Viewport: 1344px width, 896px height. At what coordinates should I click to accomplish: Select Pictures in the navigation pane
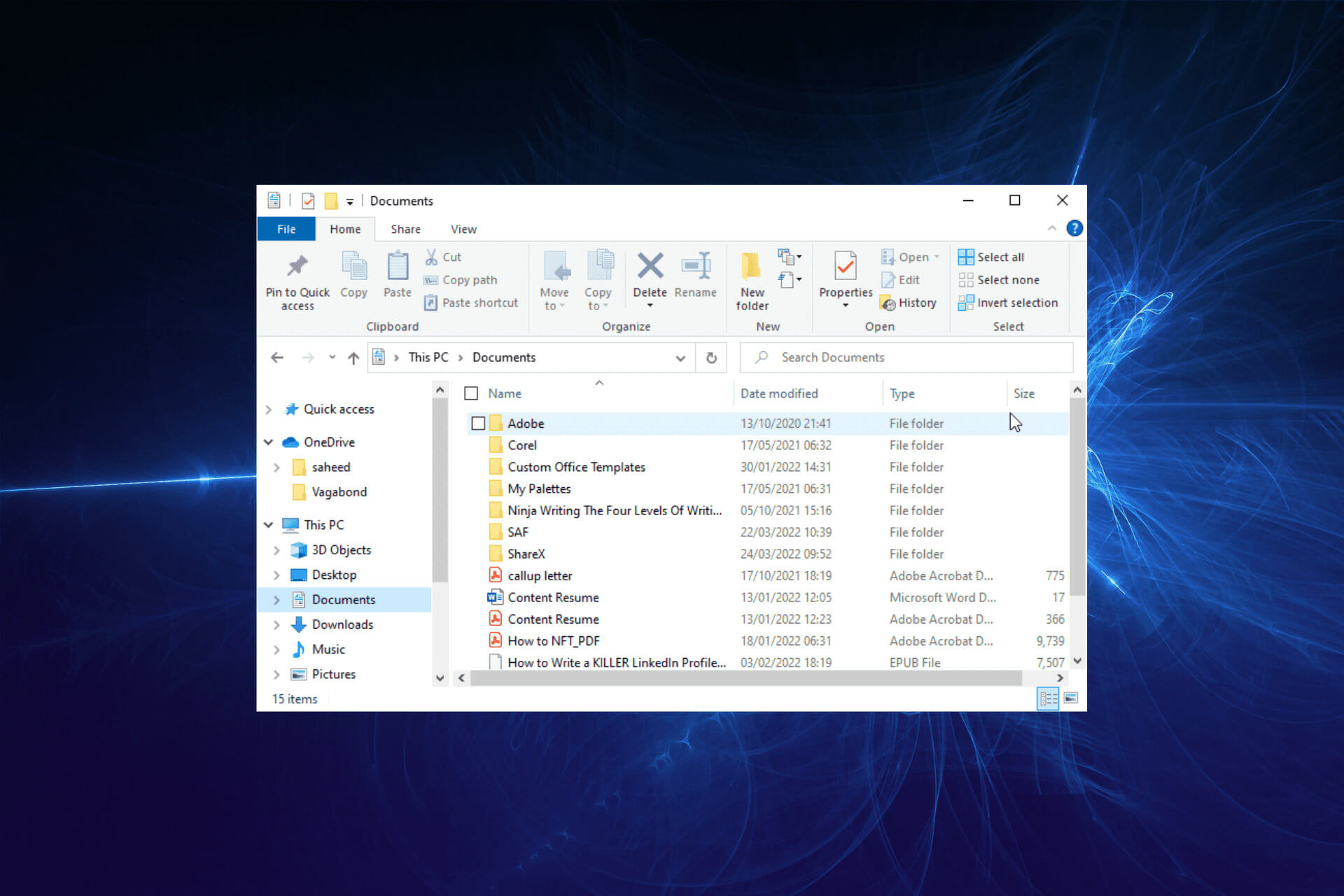click(x=333, y=674)
